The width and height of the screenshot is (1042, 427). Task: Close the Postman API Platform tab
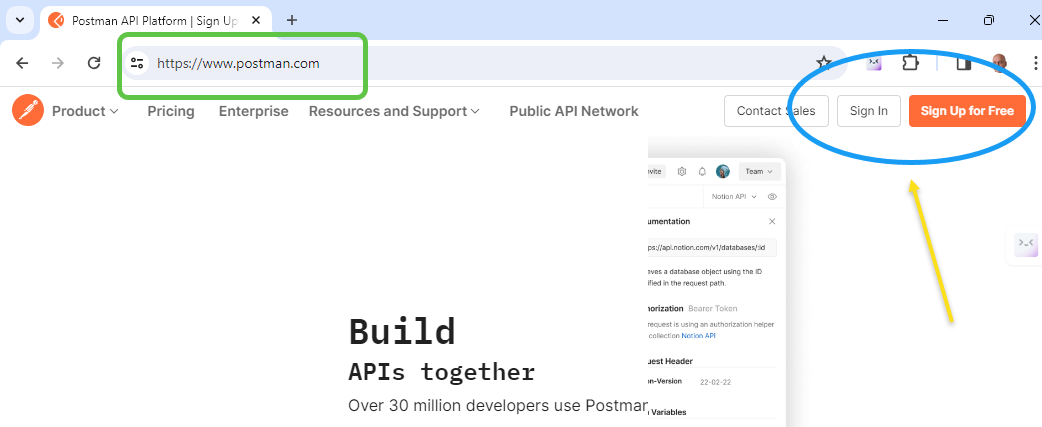pyautogui.click(x=256, y=21)
